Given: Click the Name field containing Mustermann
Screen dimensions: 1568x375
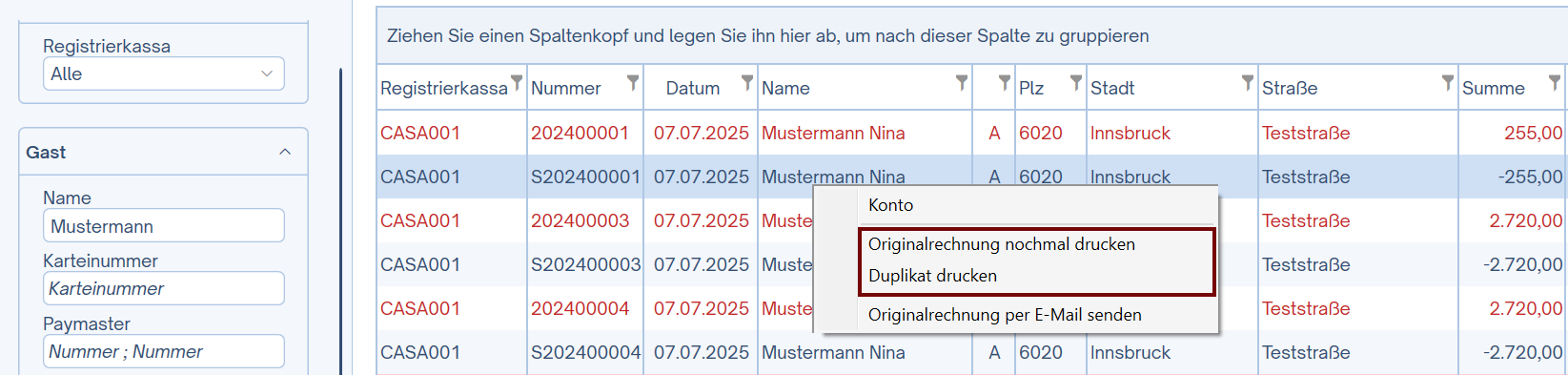Looking at the screenshot, I should [x=164, y=226].
